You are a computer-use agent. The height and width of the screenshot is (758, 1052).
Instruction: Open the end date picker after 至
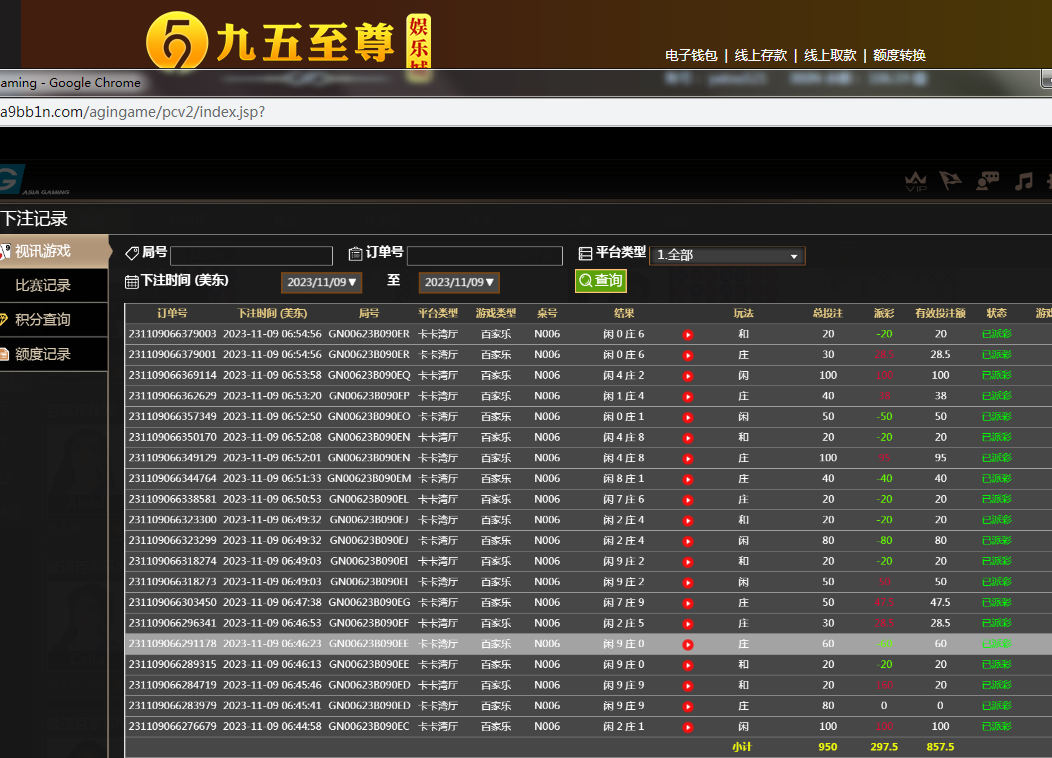pos(459,282)
